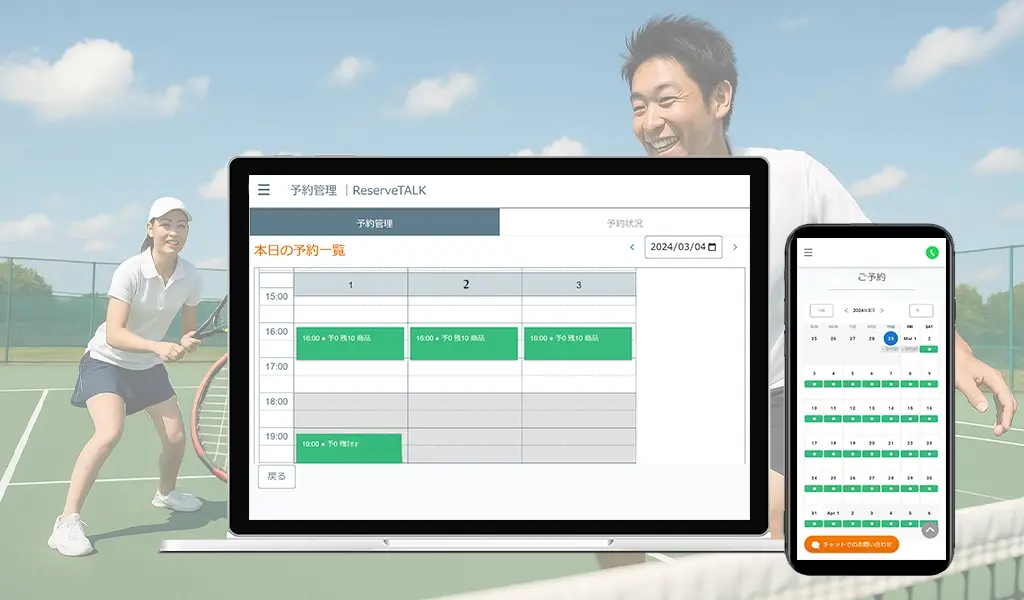Image resolution: width=1024 pixels, height=600 pixels.
Task: Open the hamburger menu on the phone screen
Action: tap(808, 252)
